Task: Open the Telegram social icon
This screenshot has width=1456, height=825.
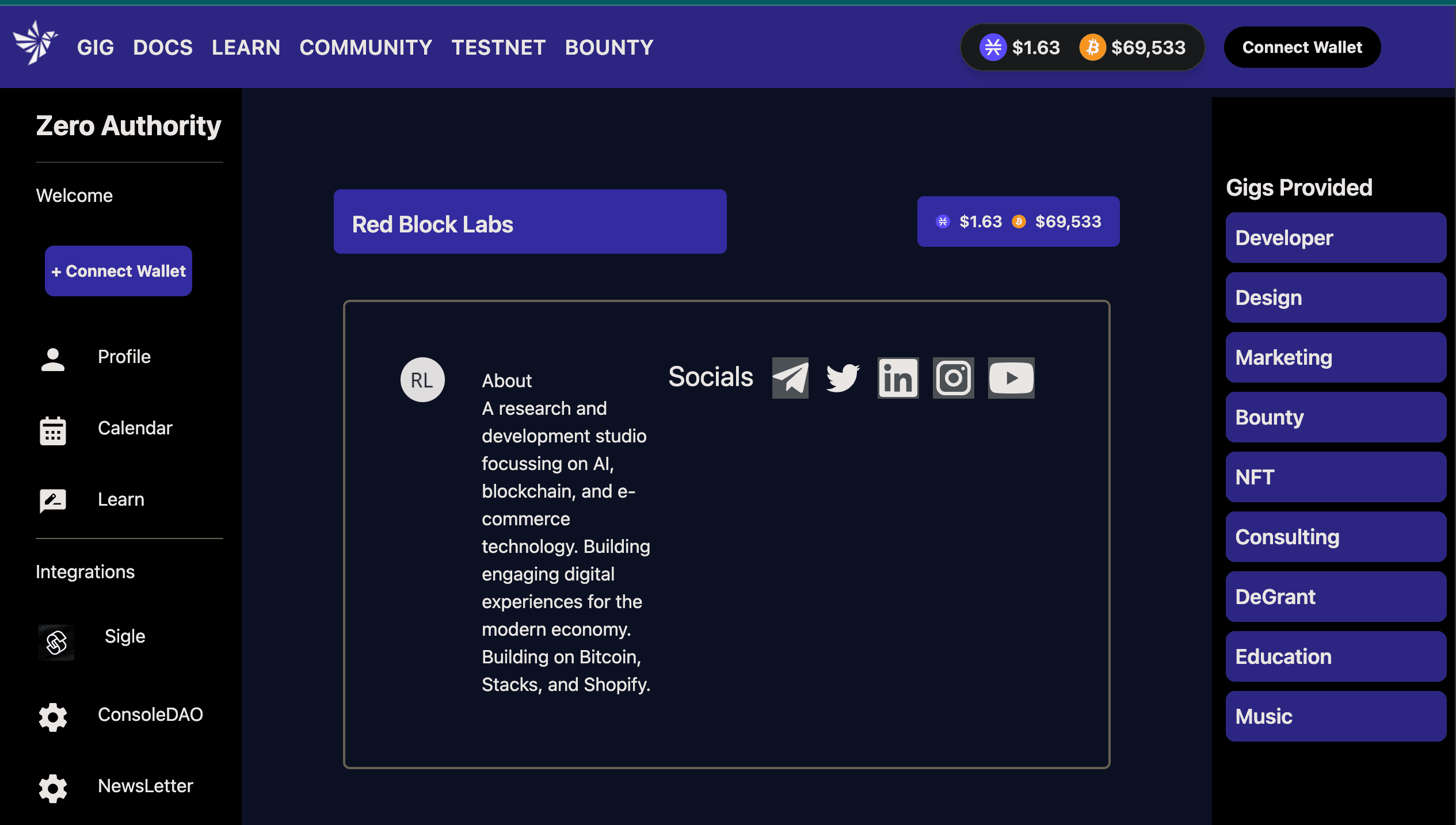Action: (x=790, y=378)
